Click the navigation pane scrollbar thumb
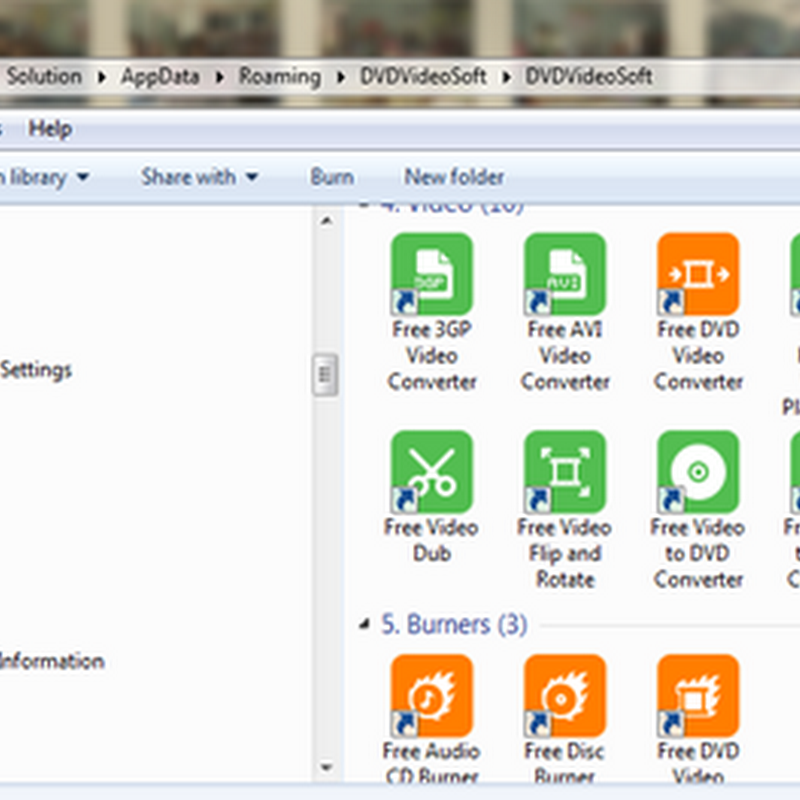Viewport: 800px width, 800px height. tap(326, 375)
